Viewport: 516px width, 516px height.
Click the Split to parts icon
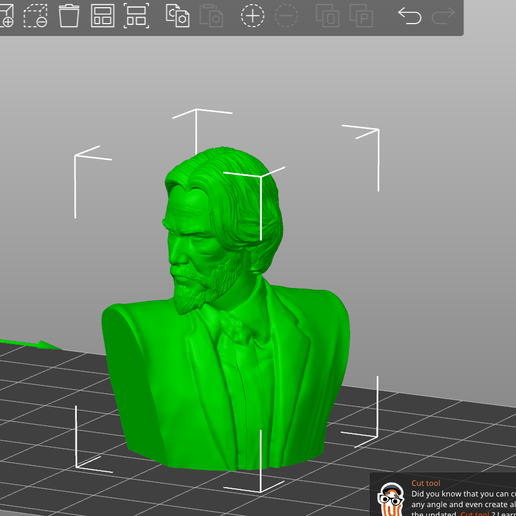click(361, 15)
